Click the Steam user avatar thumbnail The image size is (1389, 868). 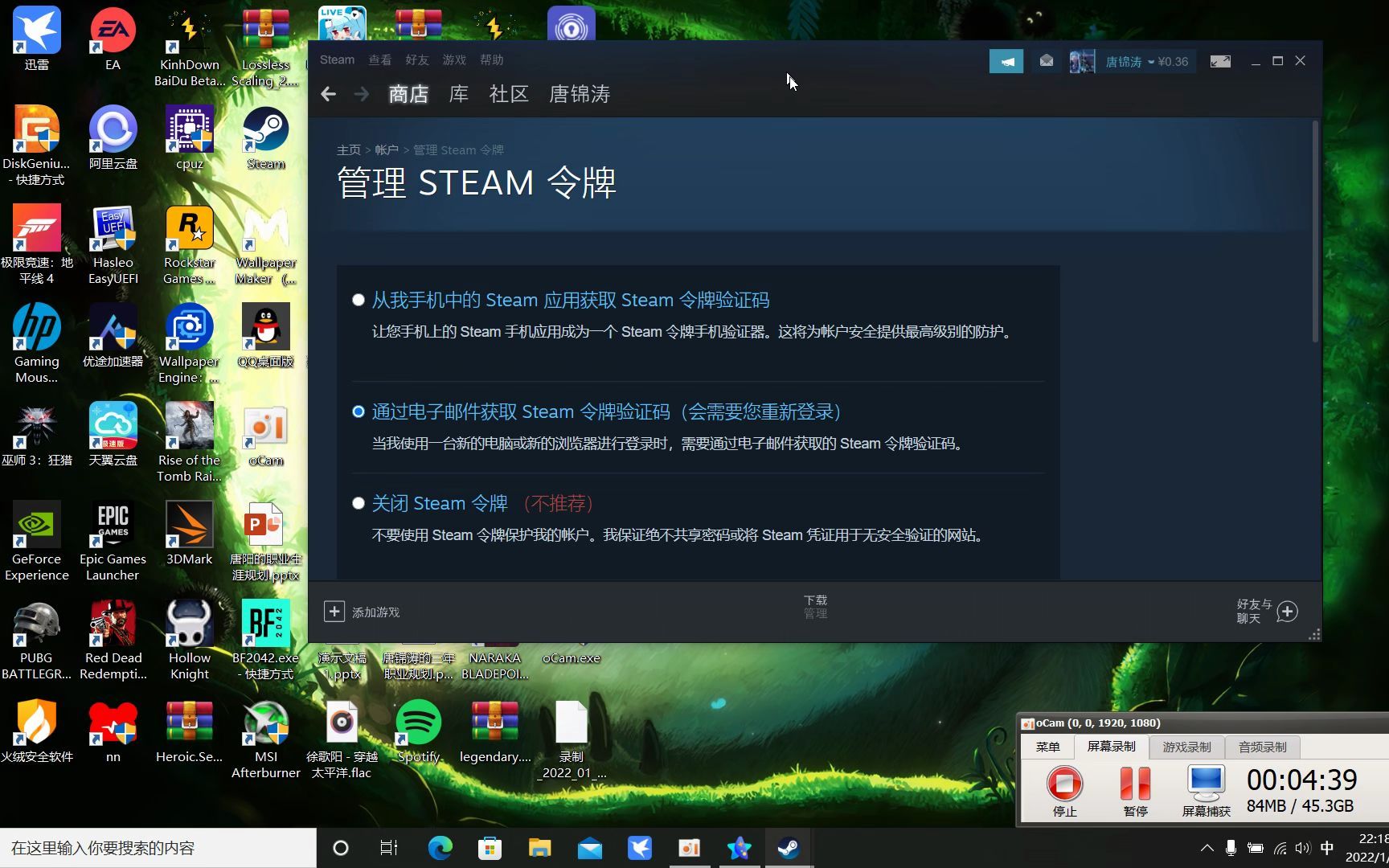[x=1082, y=61]
